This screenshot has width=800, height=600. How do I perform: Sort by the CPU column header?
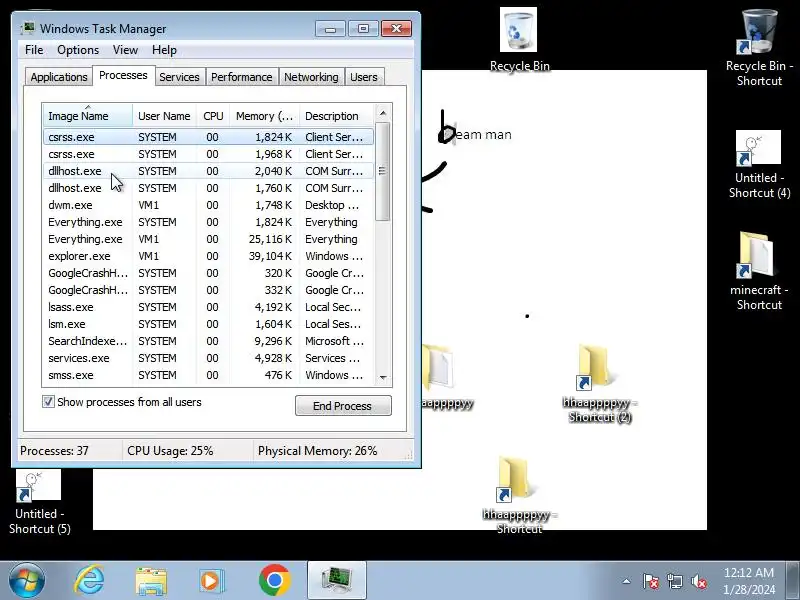click(213, 116)
